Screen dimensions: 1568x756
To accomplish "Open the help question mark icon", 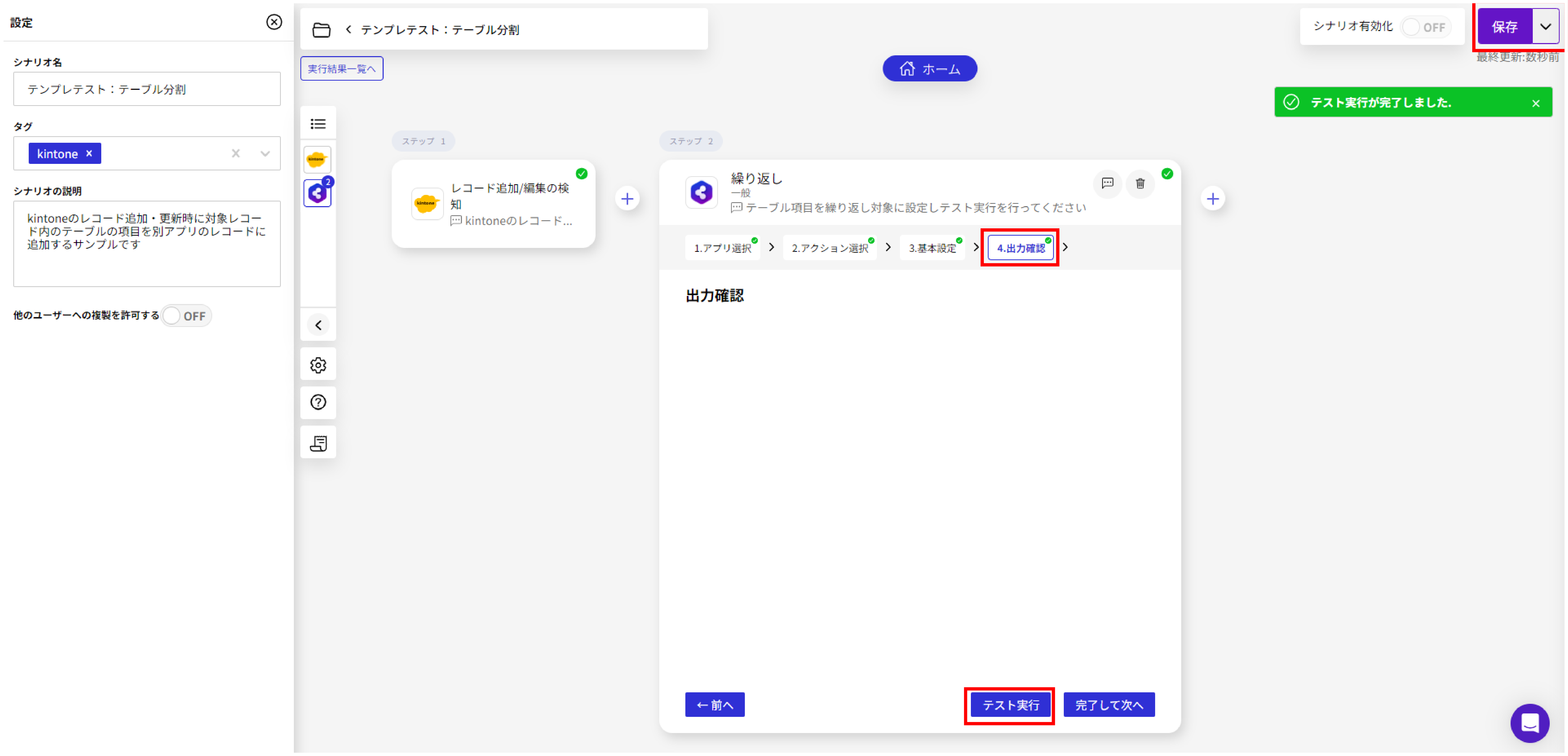I will tap(318, 402).
